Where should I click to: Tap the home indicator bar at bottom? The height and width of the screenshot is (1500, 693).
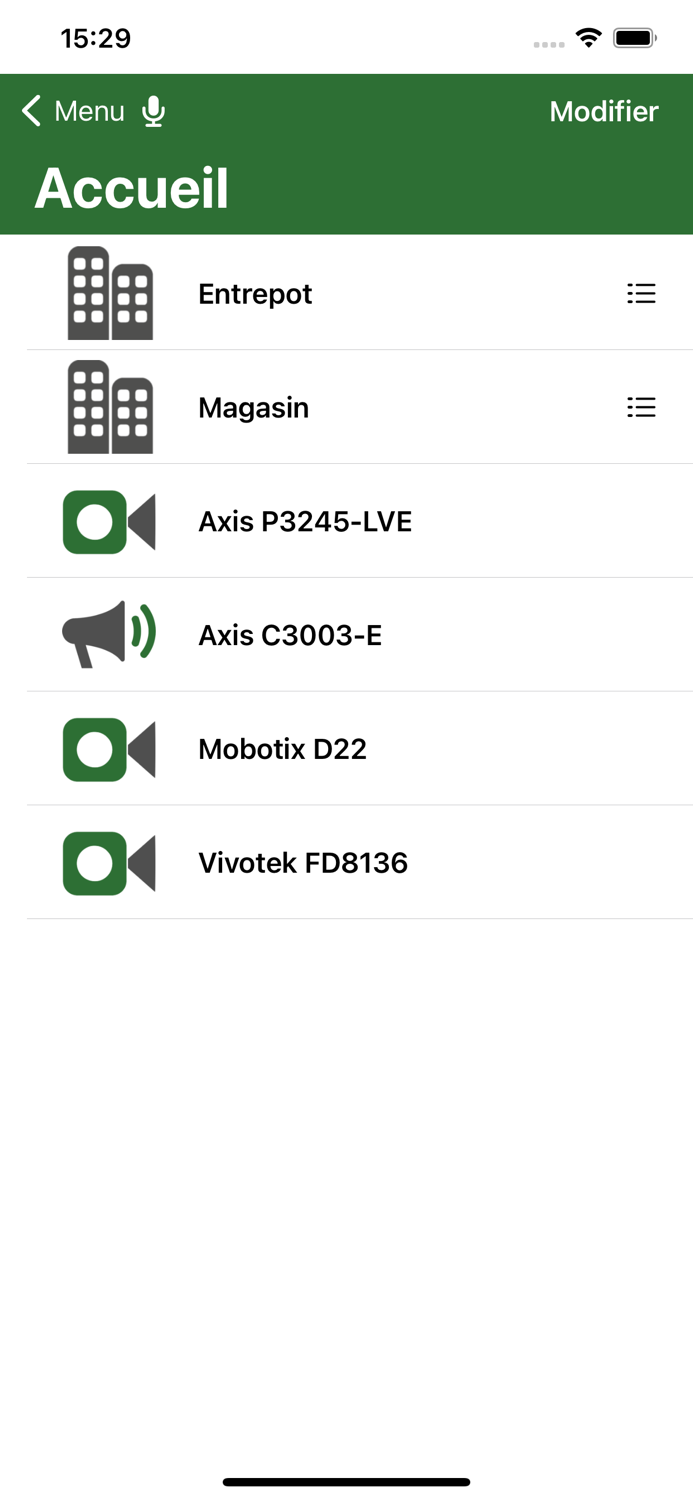346,1482
